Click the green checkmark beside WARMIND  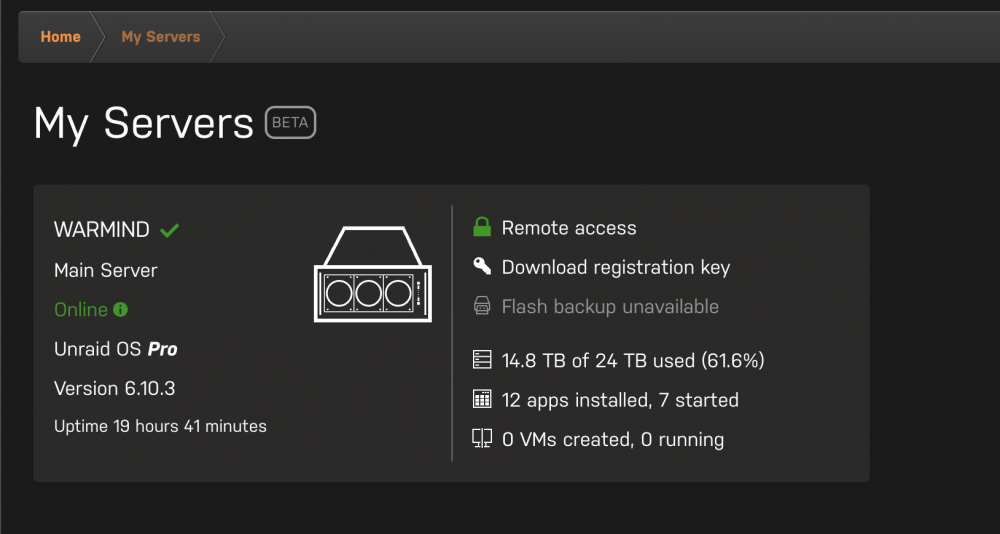pyautogui.click(x=170, y=230)
